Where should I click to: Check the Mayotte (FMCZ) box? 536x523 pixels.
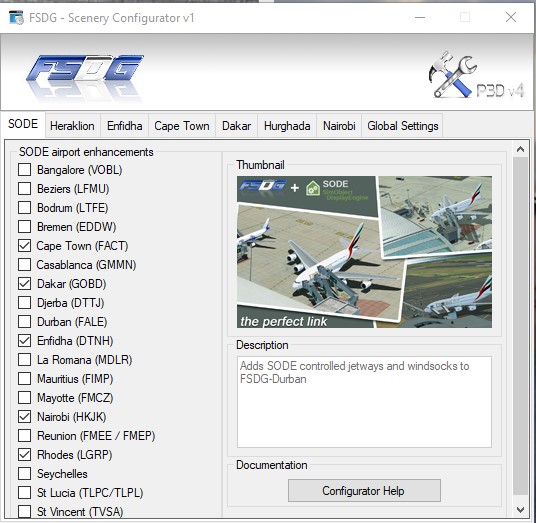click(x=25, y=398)
